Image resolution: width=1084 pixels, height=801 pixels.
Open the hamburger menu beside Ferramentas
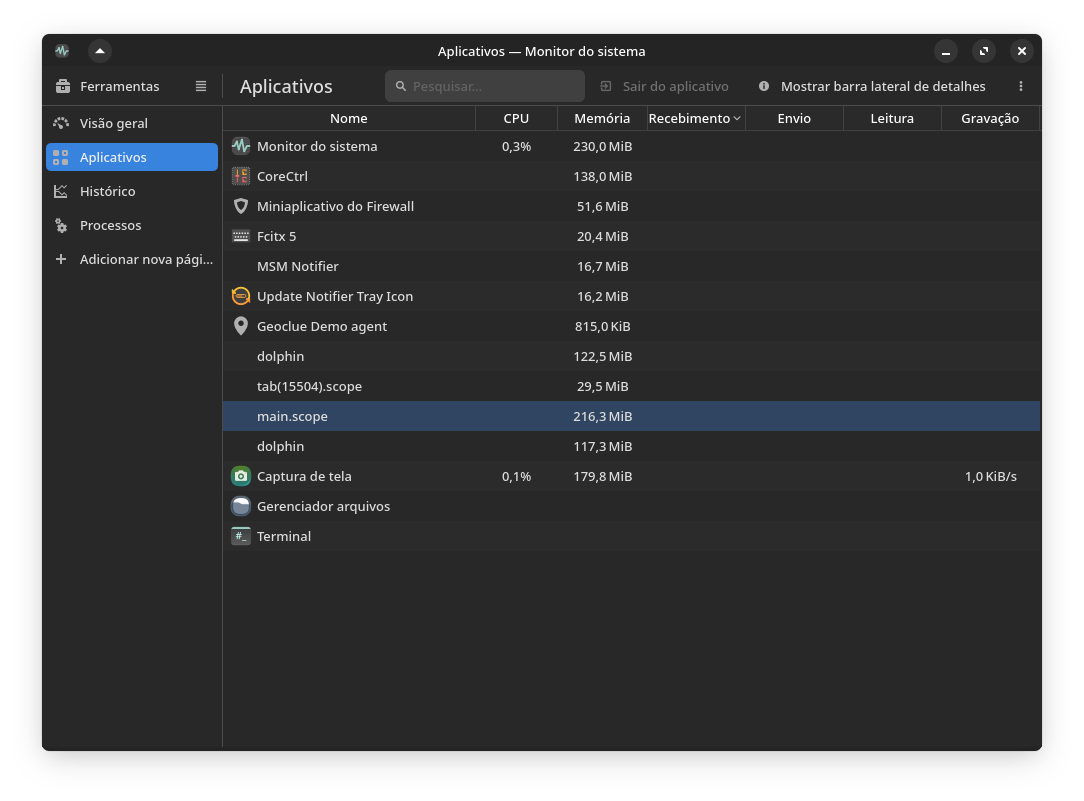click(x=200, y=86)
